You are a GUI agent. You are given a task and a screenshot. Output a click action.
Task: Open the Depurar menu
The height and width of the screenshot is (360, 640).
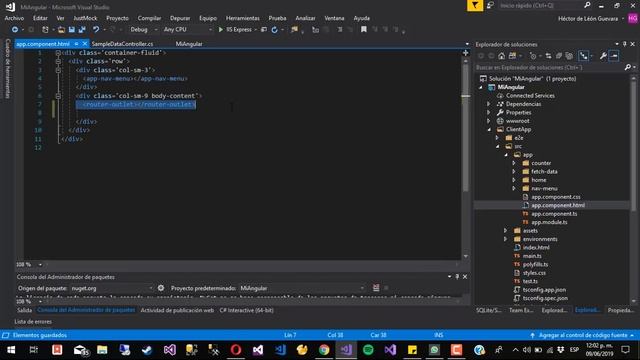click(180, 18)
